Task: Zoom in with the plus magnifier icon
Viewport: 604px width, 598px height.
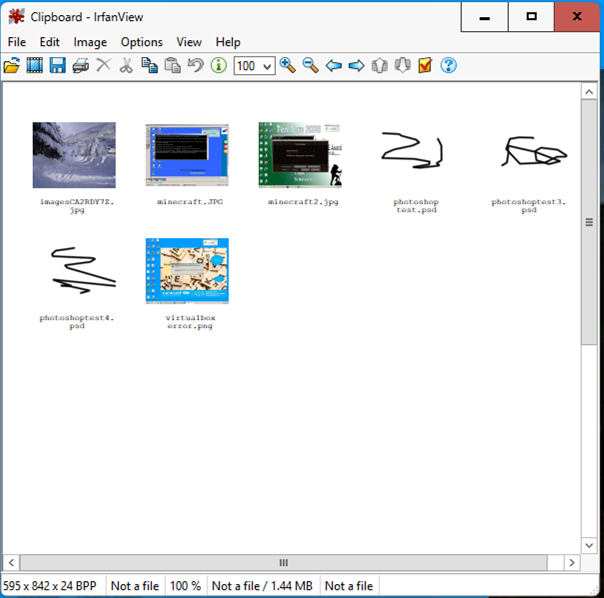Action: [x=288, y=66]
